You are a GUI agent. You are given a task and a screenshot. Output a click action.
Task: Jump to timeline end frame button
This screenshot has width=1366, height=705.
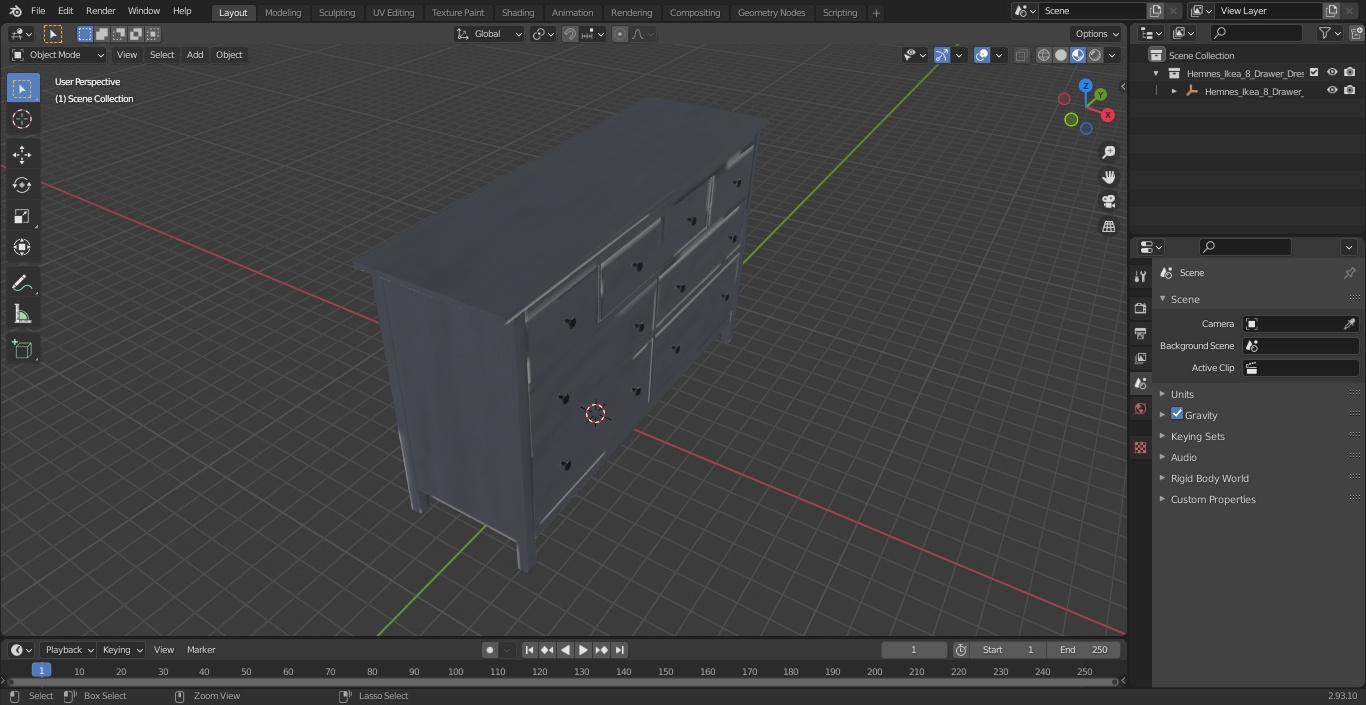pyautogui.click(x=620, y=650)
